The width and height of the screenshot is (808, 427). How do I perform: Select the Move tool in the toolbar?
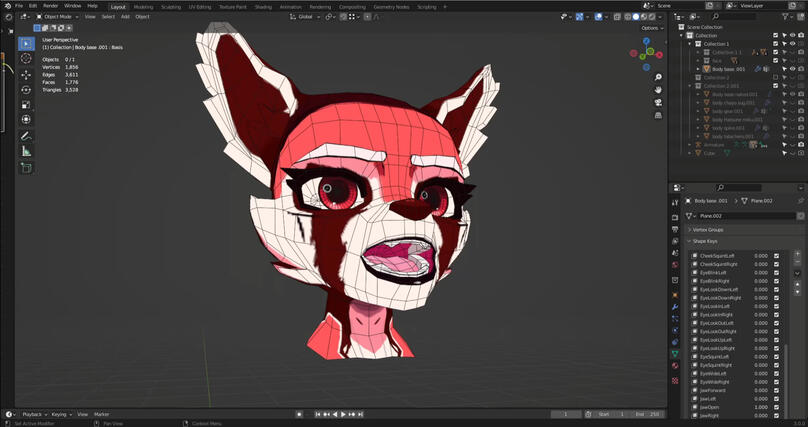coord(26,74)
